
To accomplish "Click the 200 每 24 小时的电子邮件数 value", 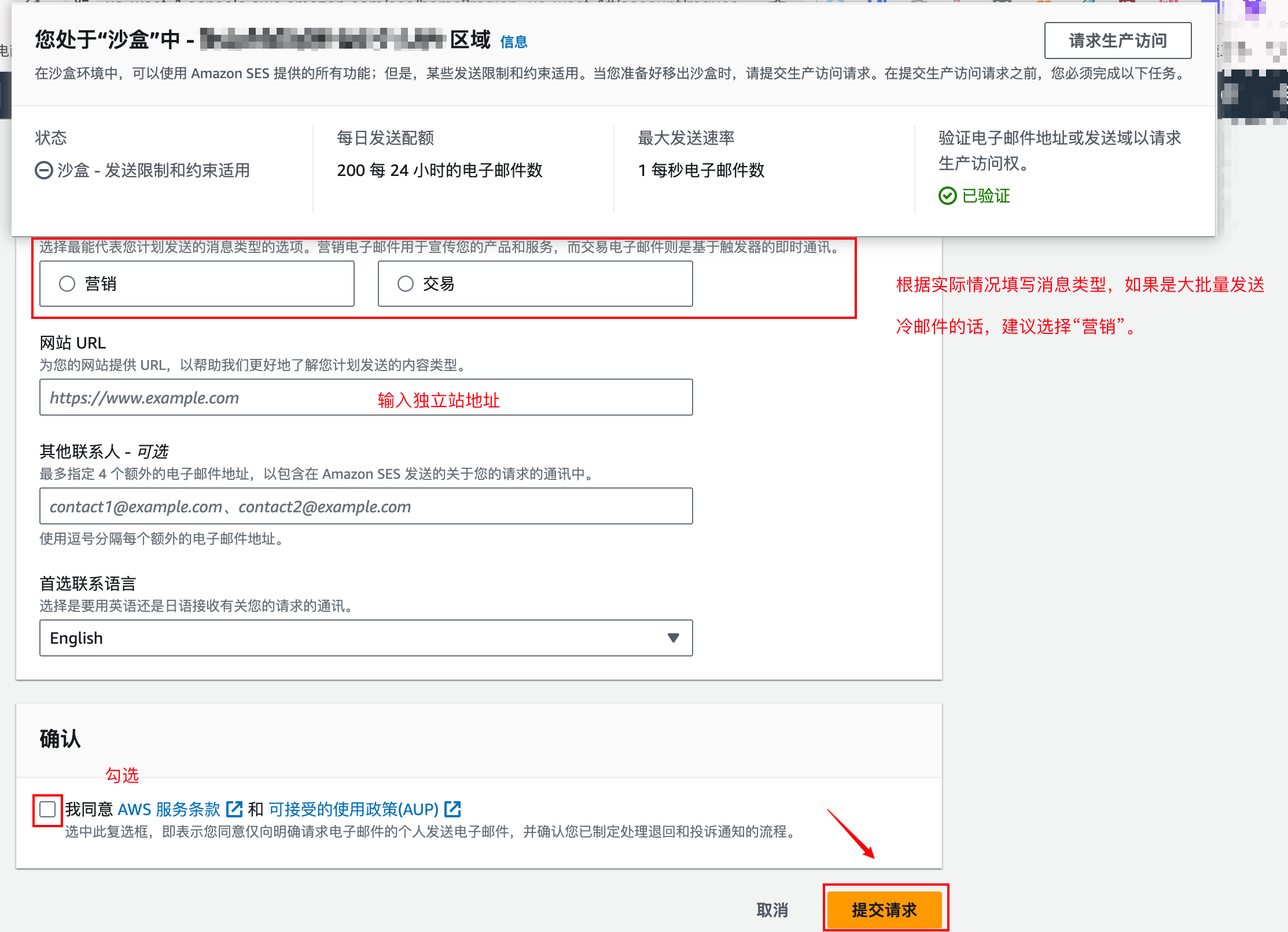I will click(x=440, y=170).
